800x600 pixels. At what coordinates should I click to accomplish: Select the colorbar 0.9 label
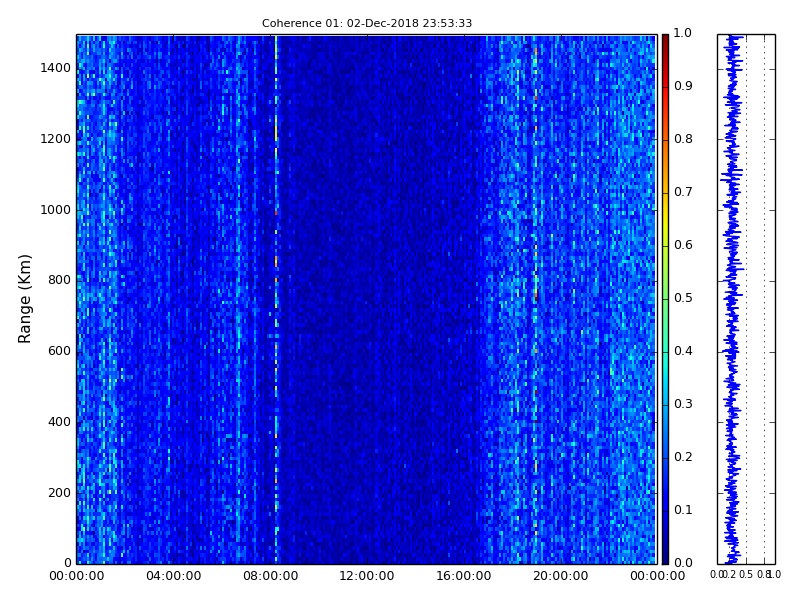click(683, 86)
